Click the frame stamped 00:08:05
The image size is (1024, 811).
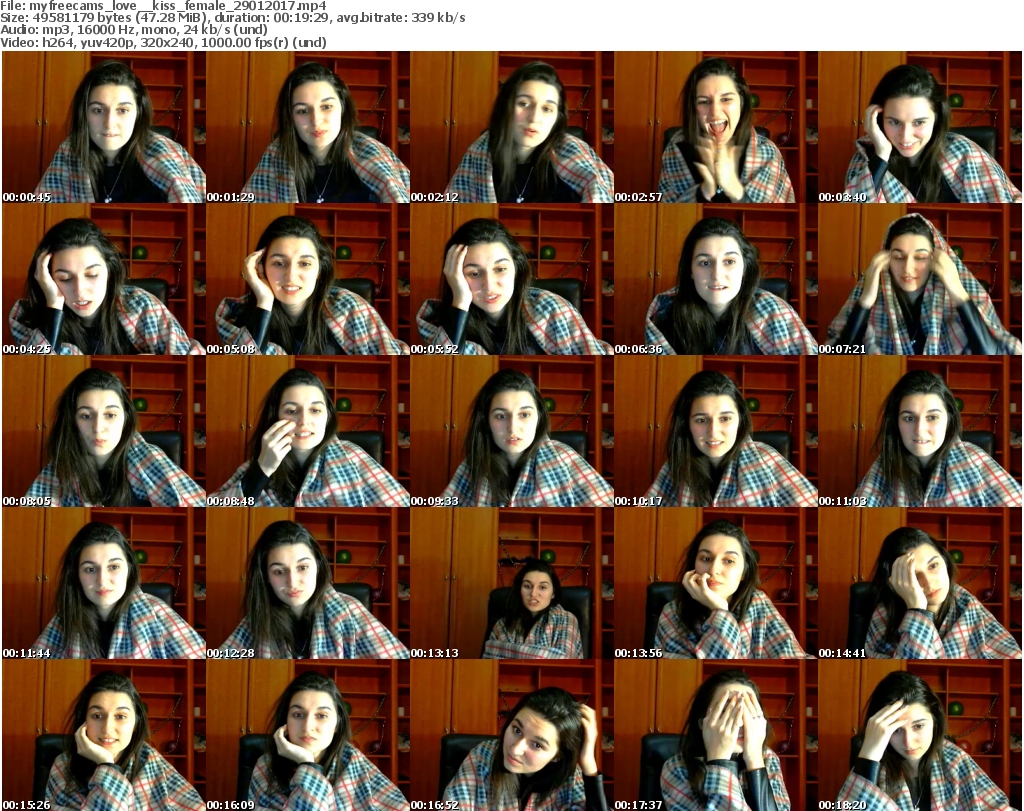(104, 432)
